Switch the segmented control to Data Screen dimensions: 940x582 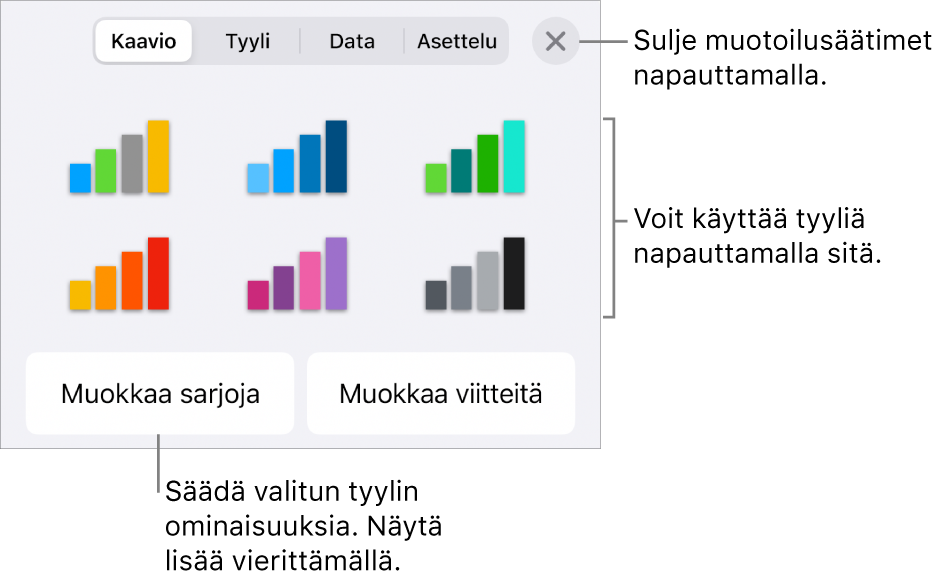[x=351, y=42]
